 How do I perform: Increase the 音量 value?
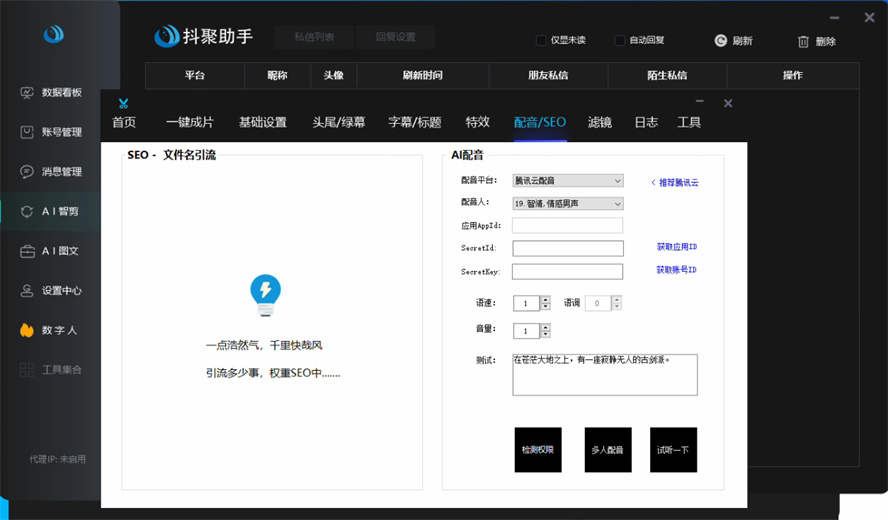(x=545, y=327)
